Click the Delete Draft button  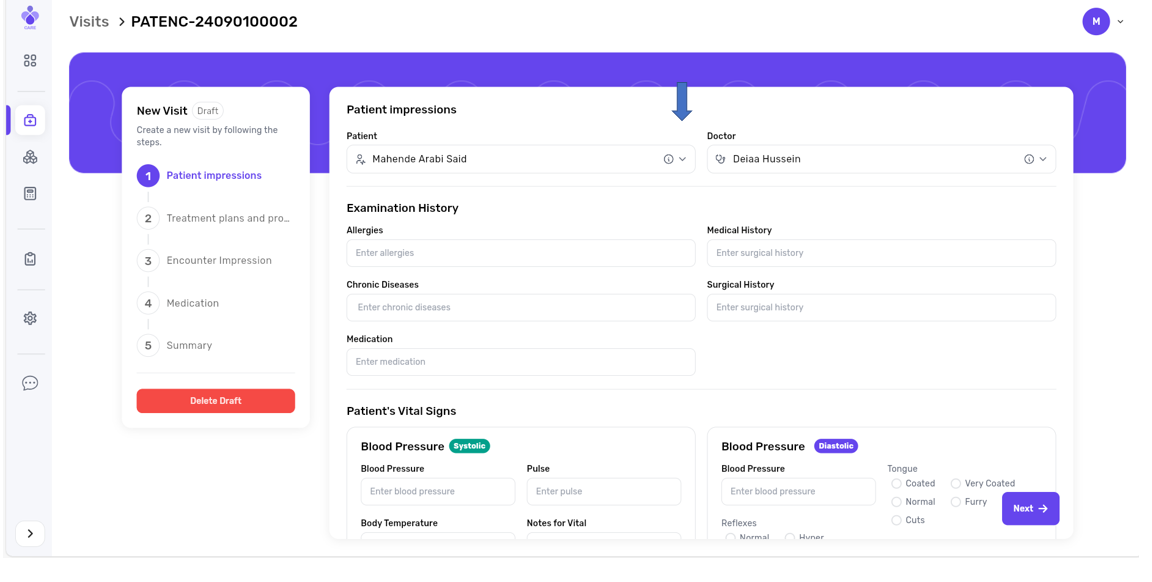coord(215,401)
